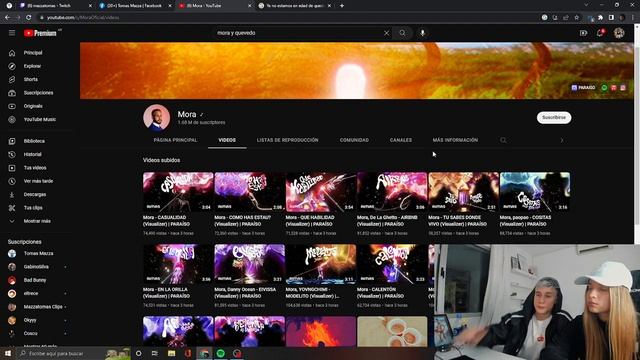Switch to PÁGINA PRINCIPAL tab
This screenshot has height=360, width=640.
[x=176, y=140]
